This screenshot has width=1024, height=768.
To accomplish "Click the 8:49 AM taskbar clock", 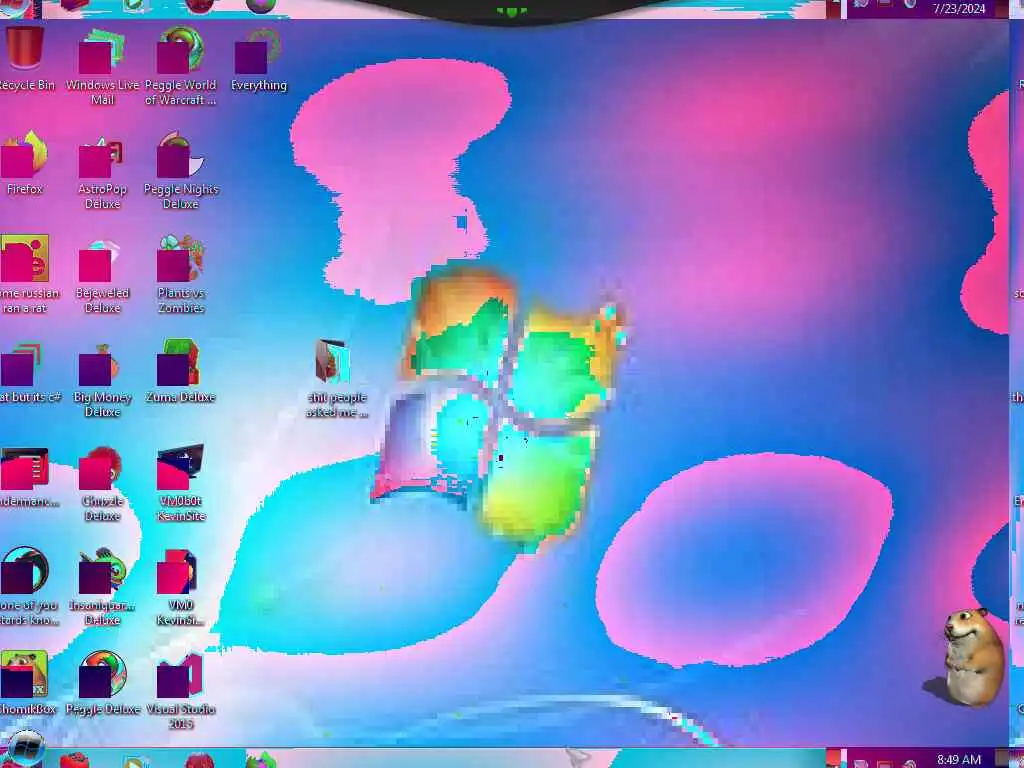I will pyautogui.click(x=958, y=760).
